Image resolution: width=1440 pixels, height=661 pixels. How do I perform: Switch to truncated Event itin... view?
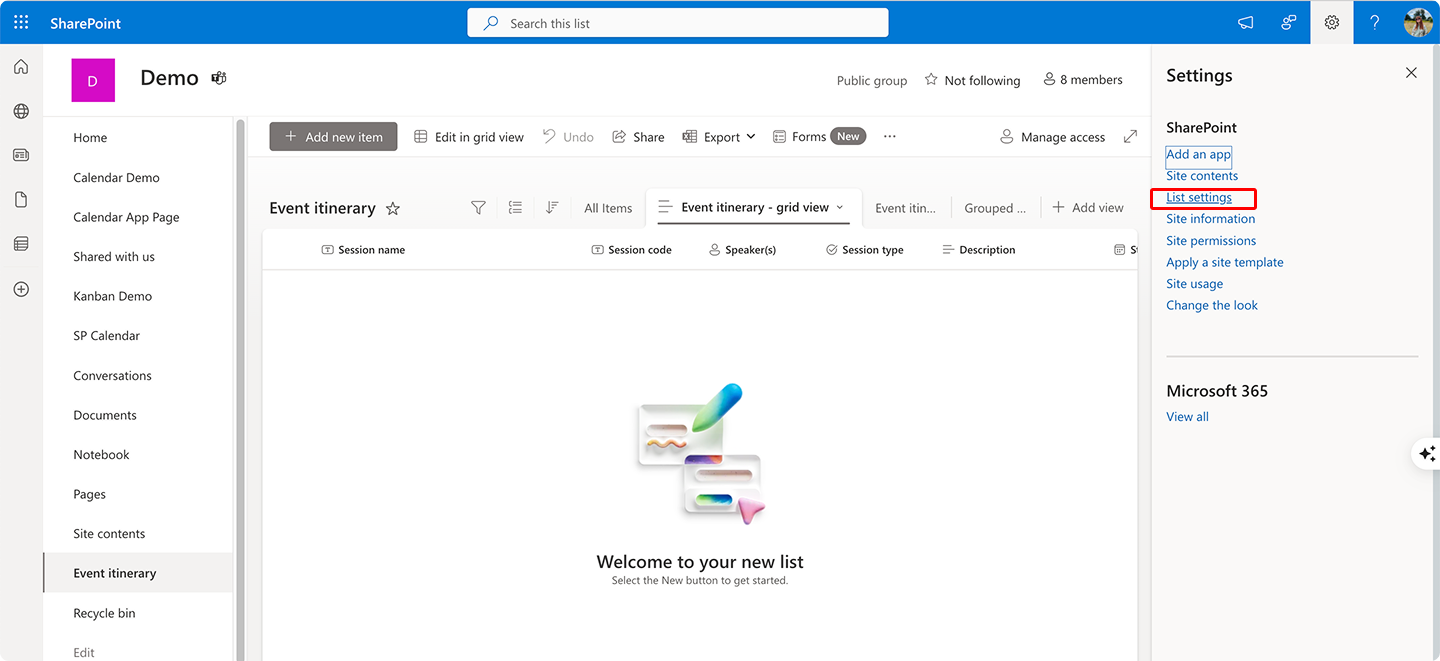905,208
